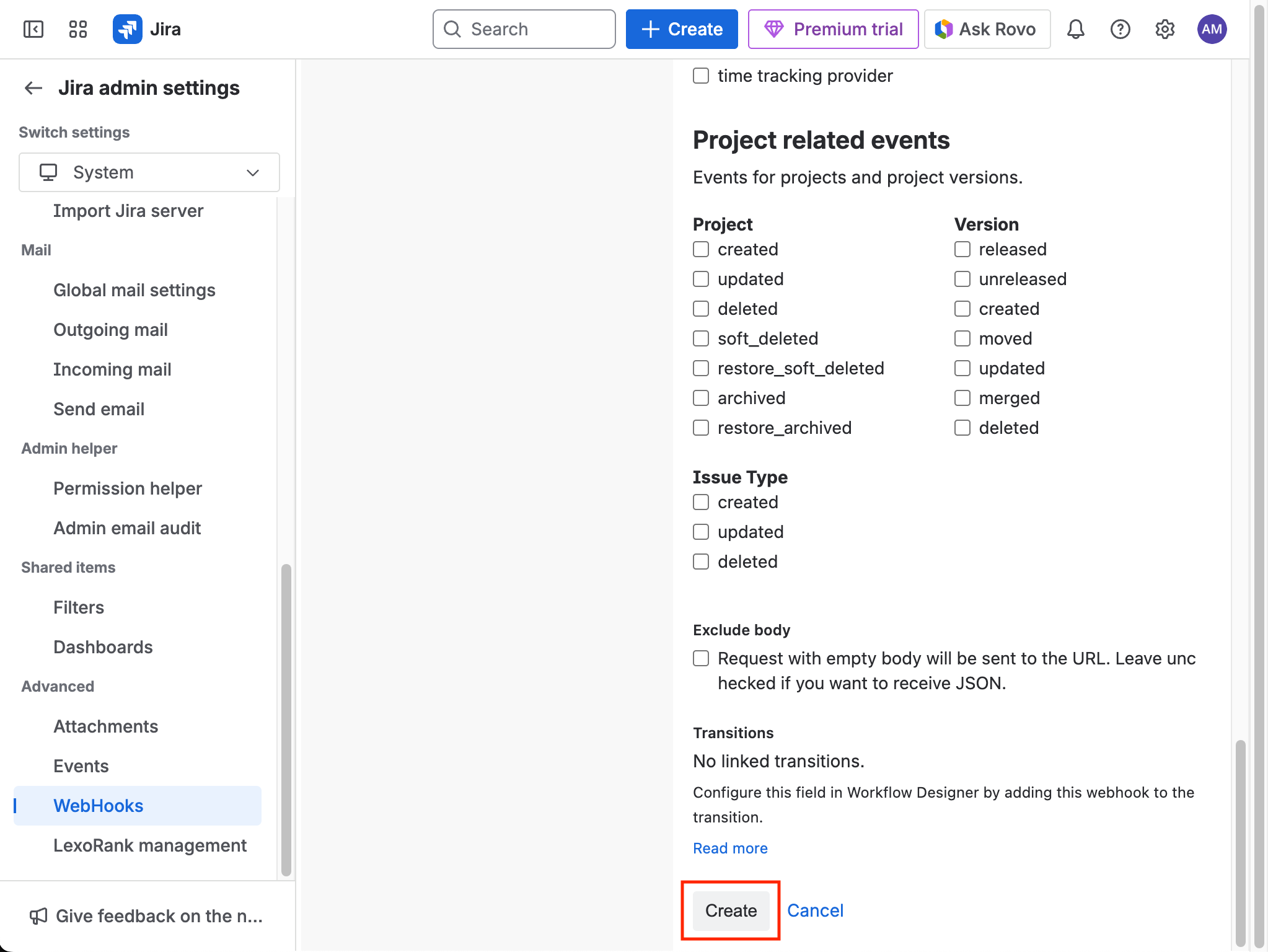Viewport: 1268px width, 952px height.
Task: Go back using the admin settings arrow
Action: pos(33,88)
